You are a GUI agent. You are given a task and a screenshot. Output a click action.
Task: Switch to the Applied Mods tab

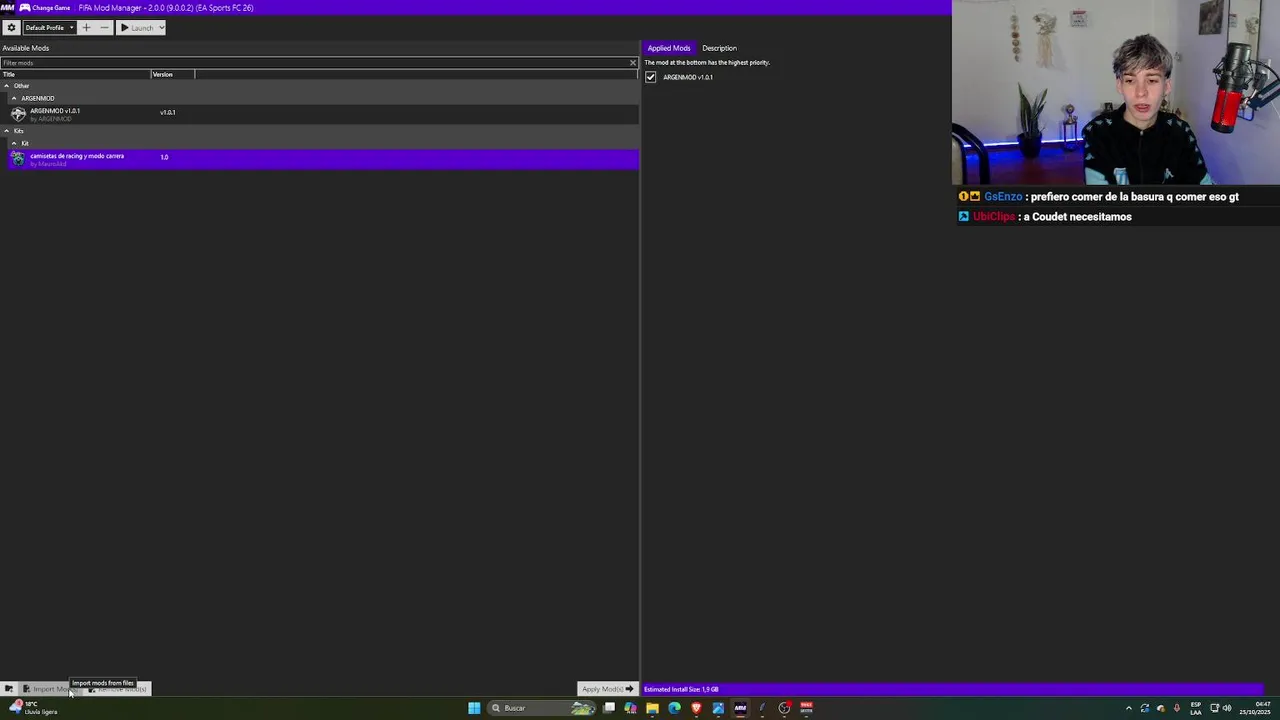click(668, 48)
